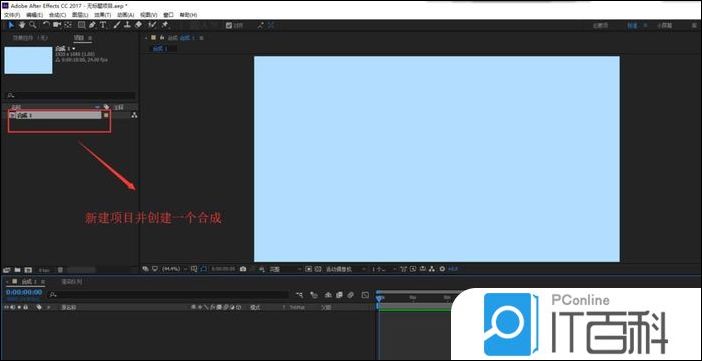Toggle hide shy layers switch

click(328, 295)
